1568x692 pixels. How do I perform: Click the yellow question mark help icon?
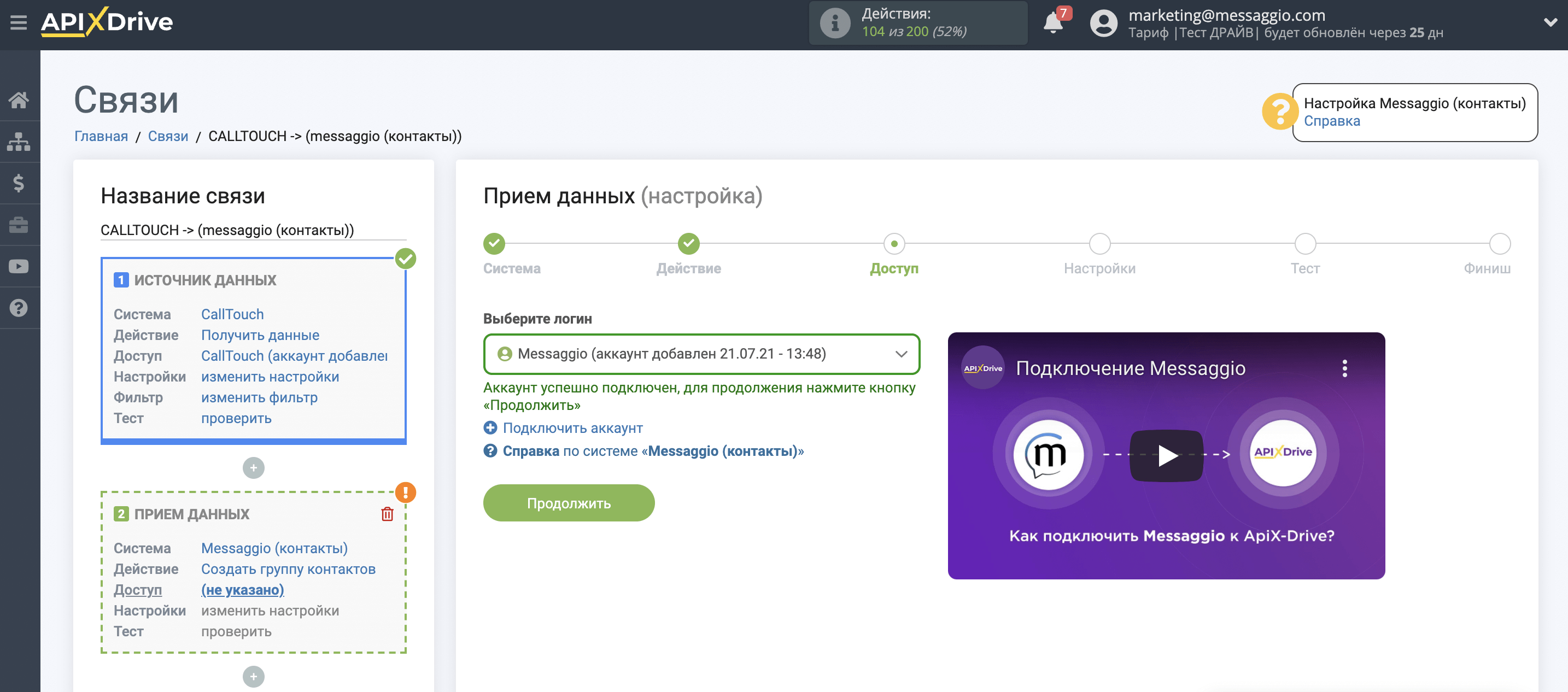tap(1279, 112)
